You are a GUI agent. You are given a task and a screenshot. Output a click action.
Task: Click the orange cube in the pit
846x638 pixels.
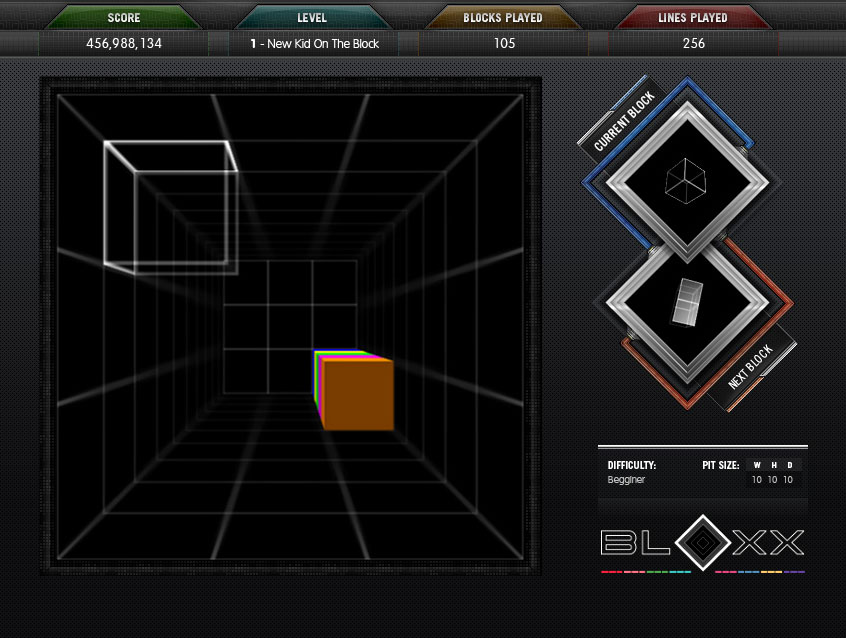coord(357,395)
